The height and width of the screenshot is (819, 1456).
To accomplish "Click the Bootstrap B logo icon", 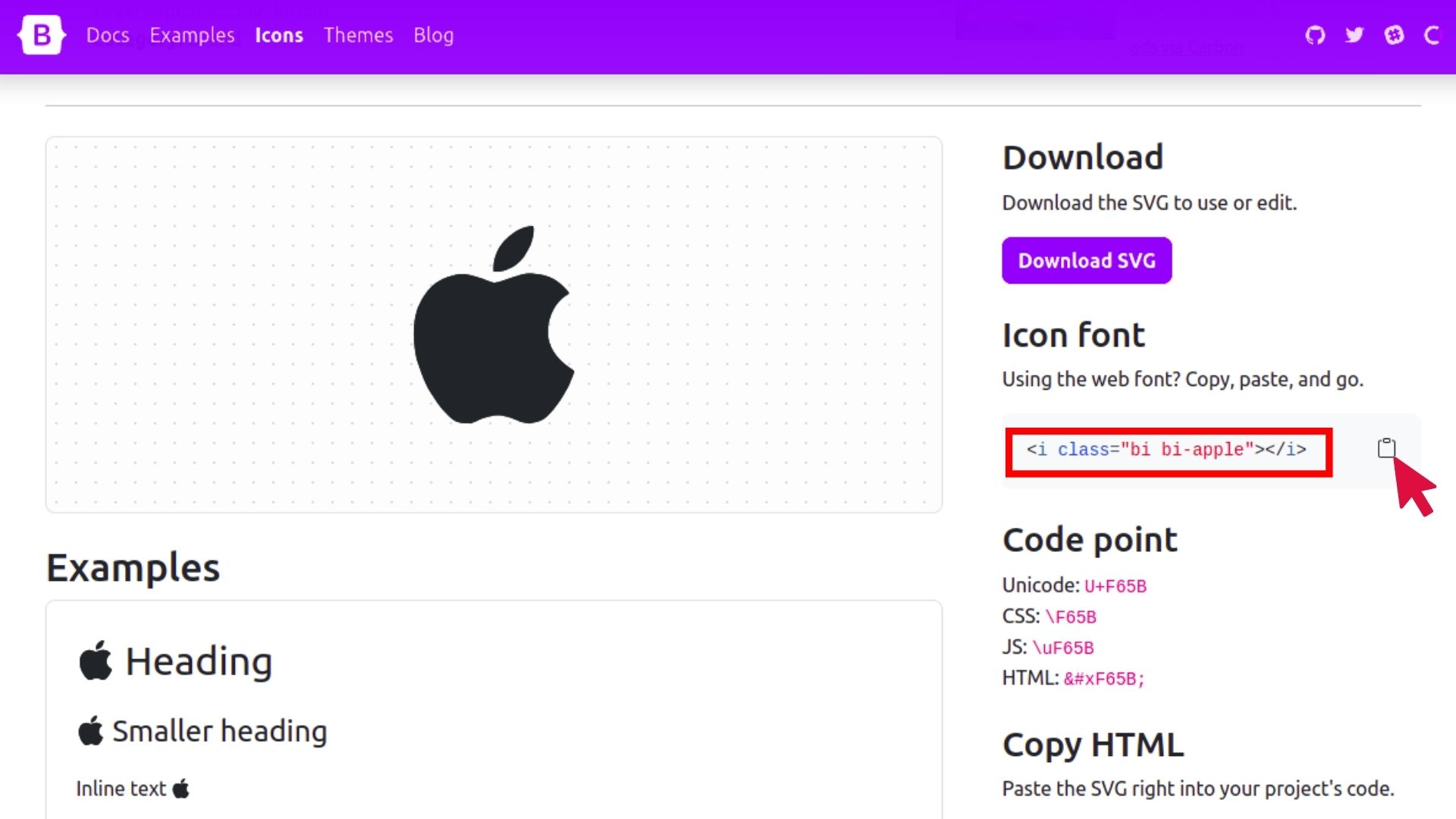I will pos(42,35).
